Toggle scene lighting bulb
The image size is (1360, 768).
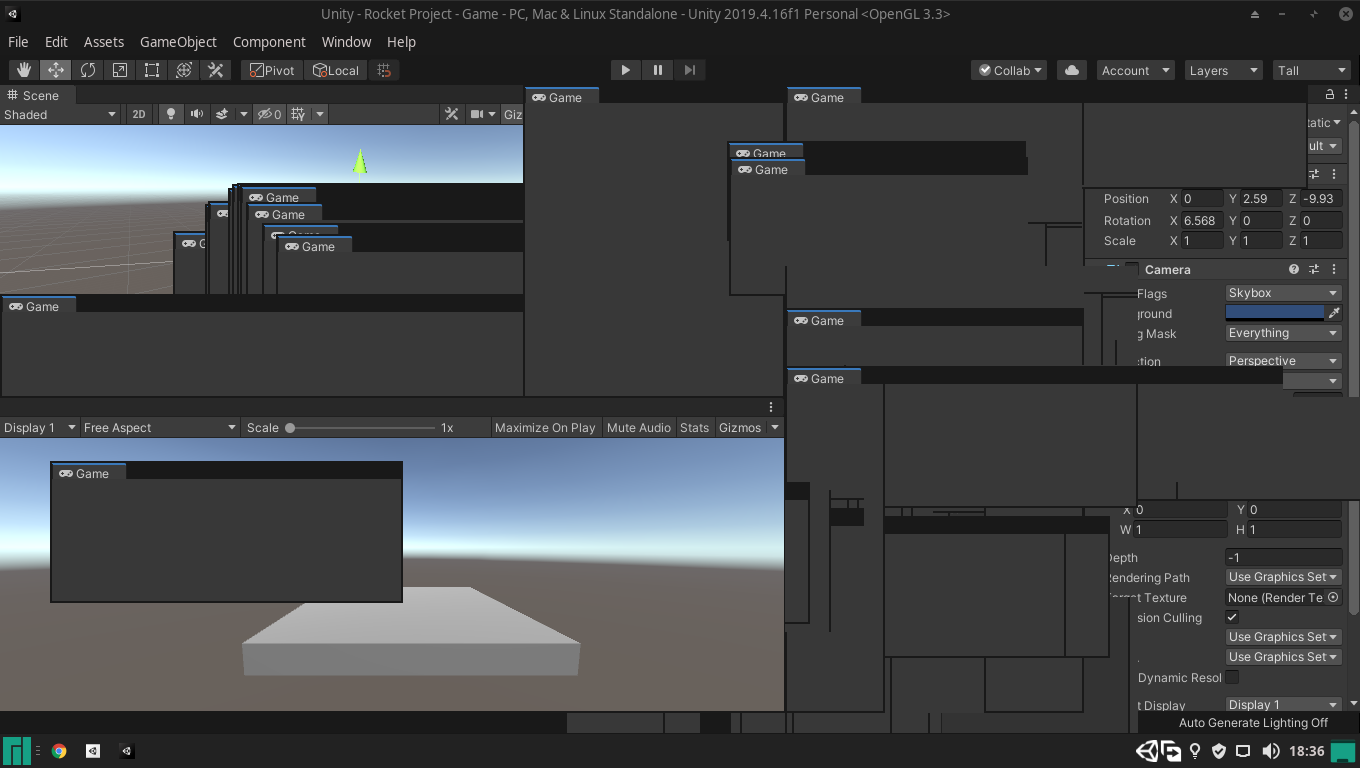pyautogui.click(x=171, y=114)
